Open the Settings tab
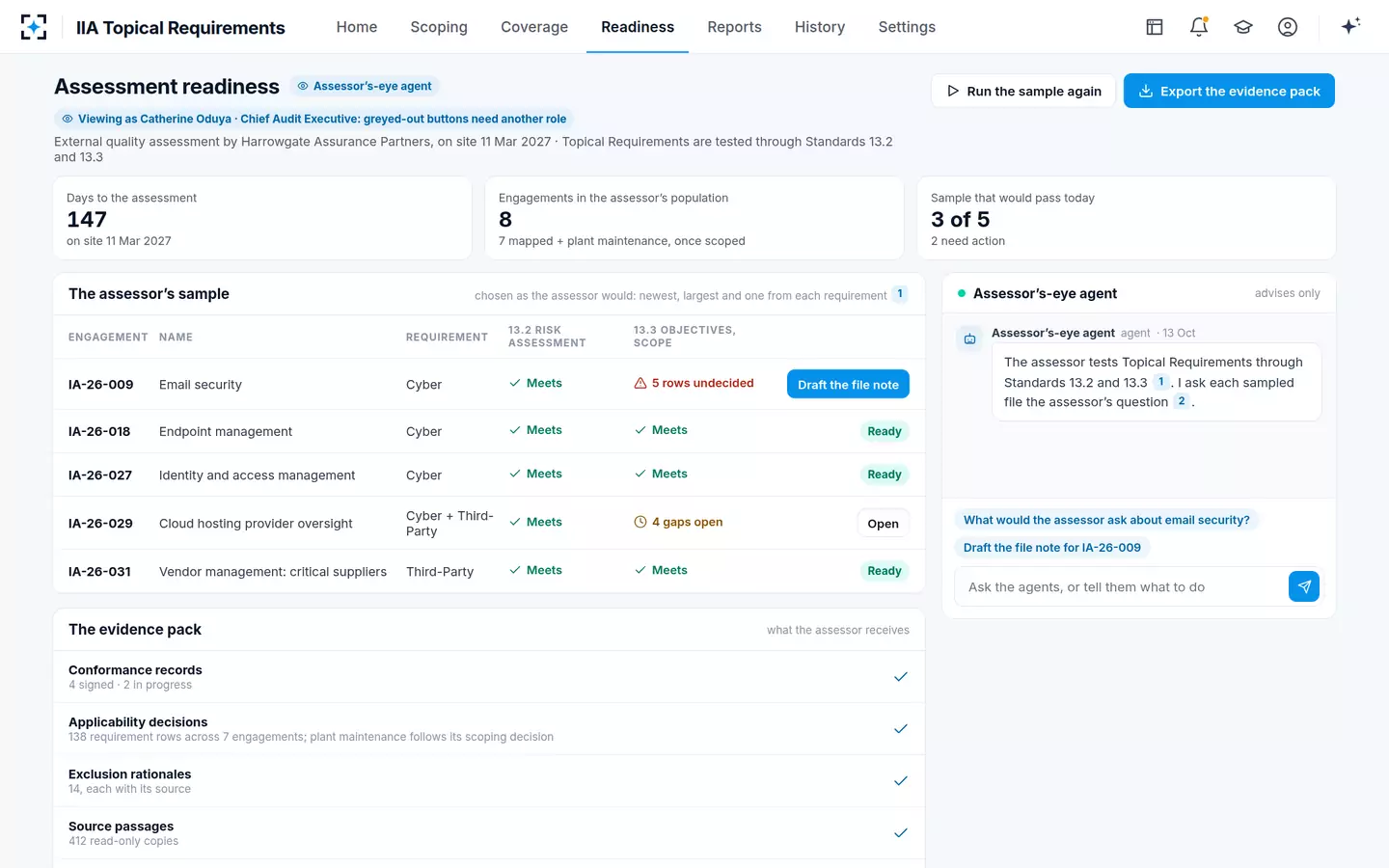Screen dimensions: 1389x868 pos(907,27)
